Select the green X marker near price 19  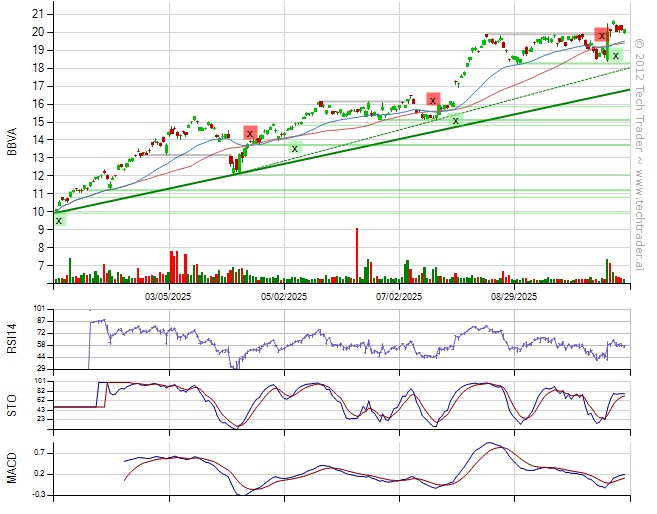(x=615, y=56)
